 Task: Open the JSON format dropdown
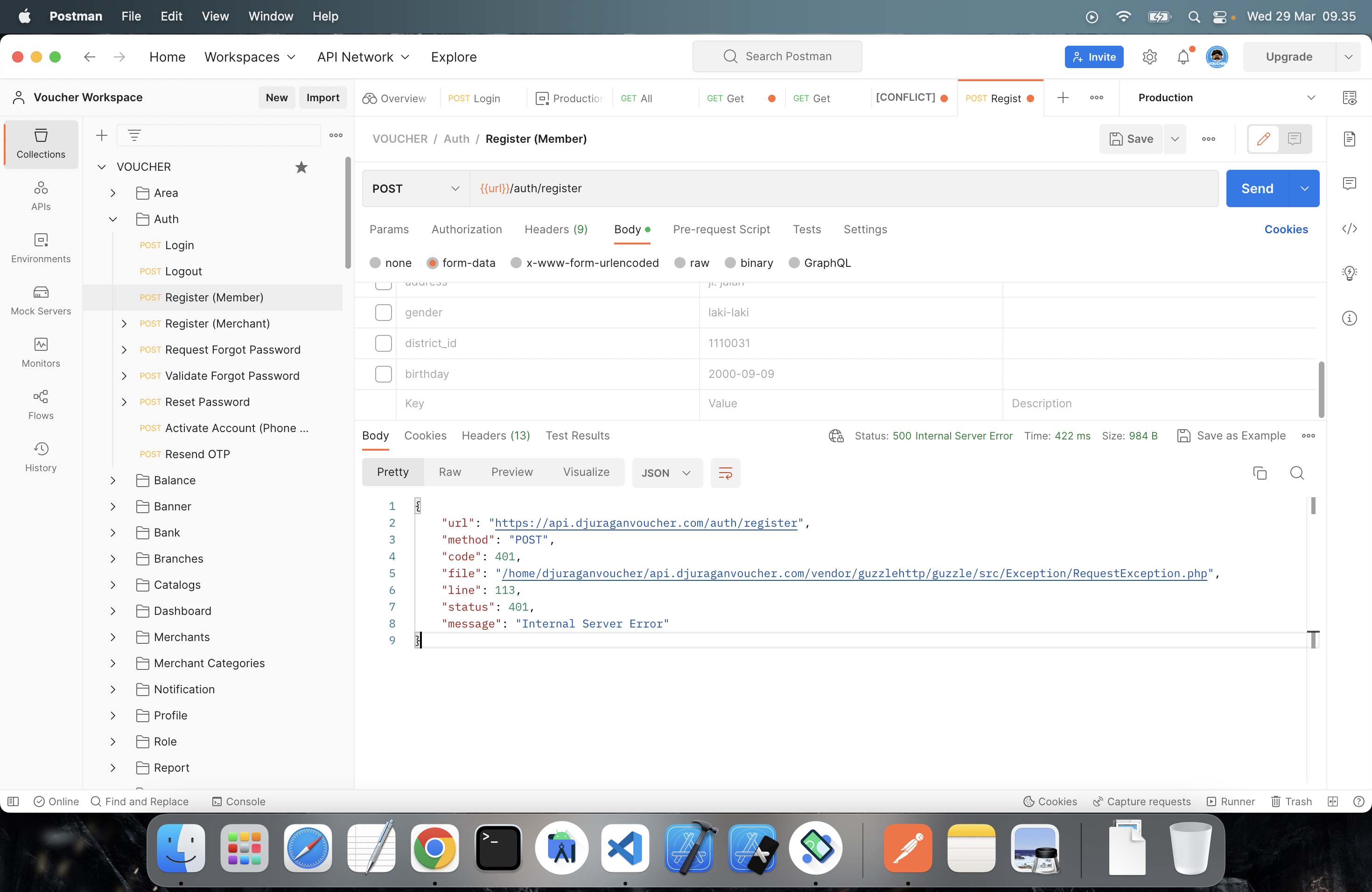point(666,473)
